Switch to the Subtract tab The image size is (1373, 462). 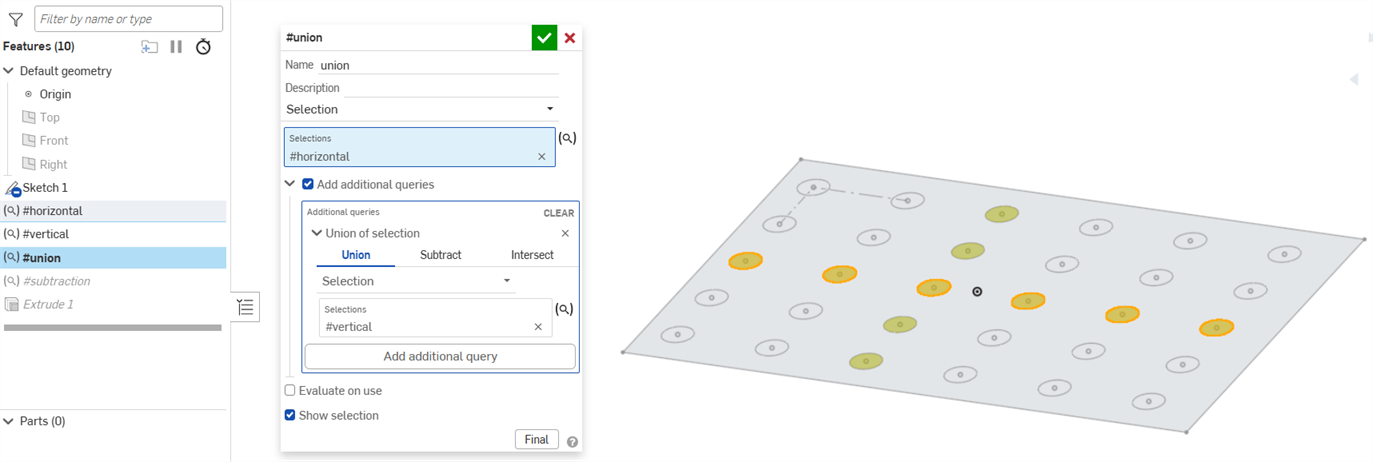pos(440,255)
